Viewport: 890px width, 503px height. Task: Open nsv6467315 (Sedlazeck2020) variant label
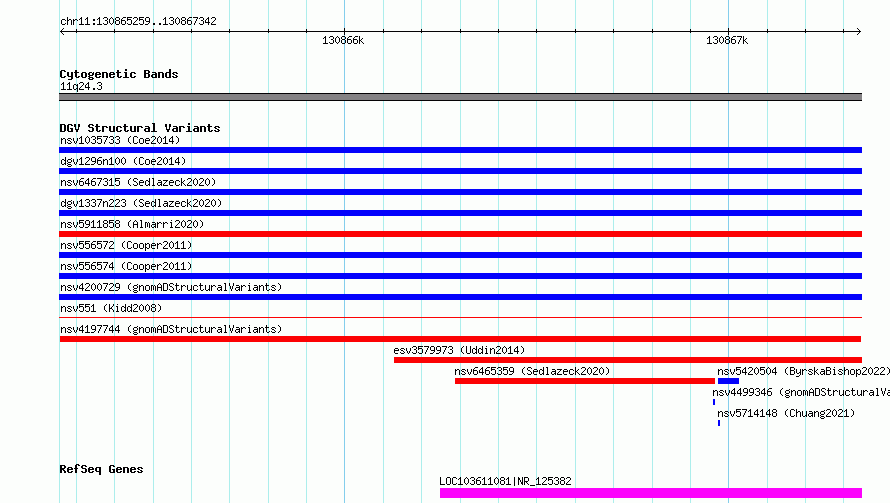[x=138, y=182]
